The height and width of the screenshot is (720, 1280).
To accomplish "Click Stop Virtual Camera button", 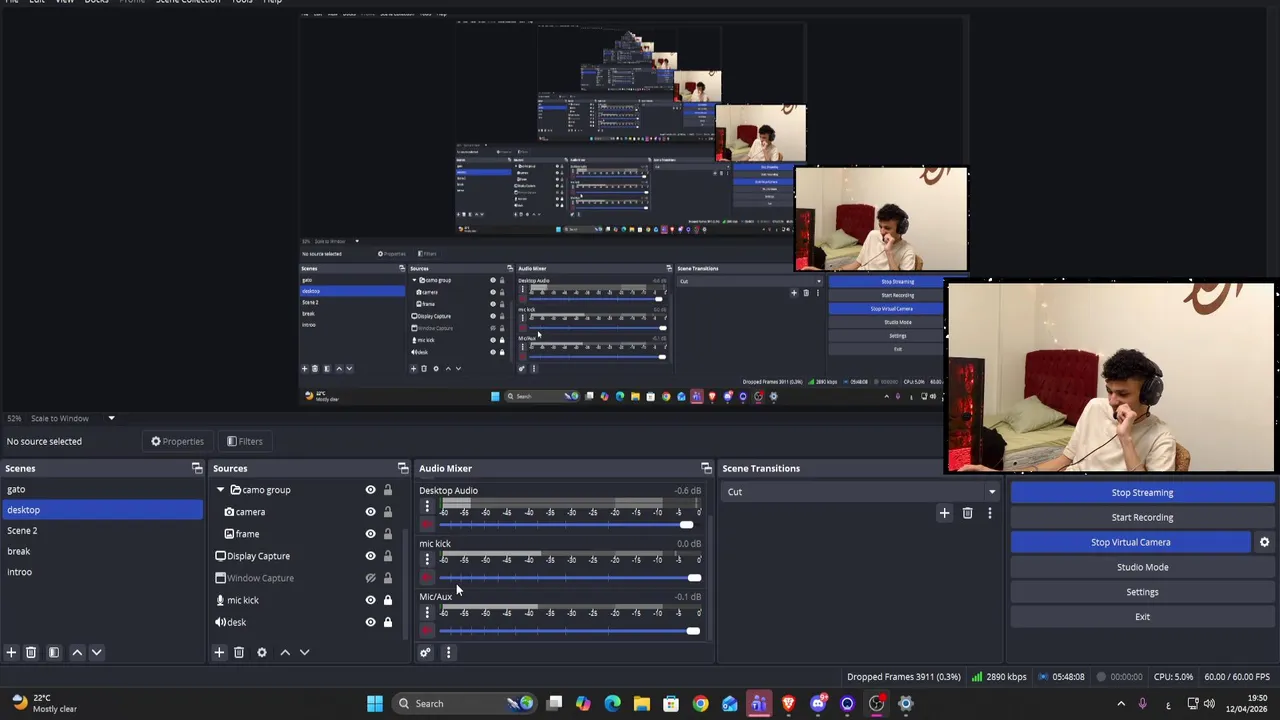I will tap(1130, 542).
